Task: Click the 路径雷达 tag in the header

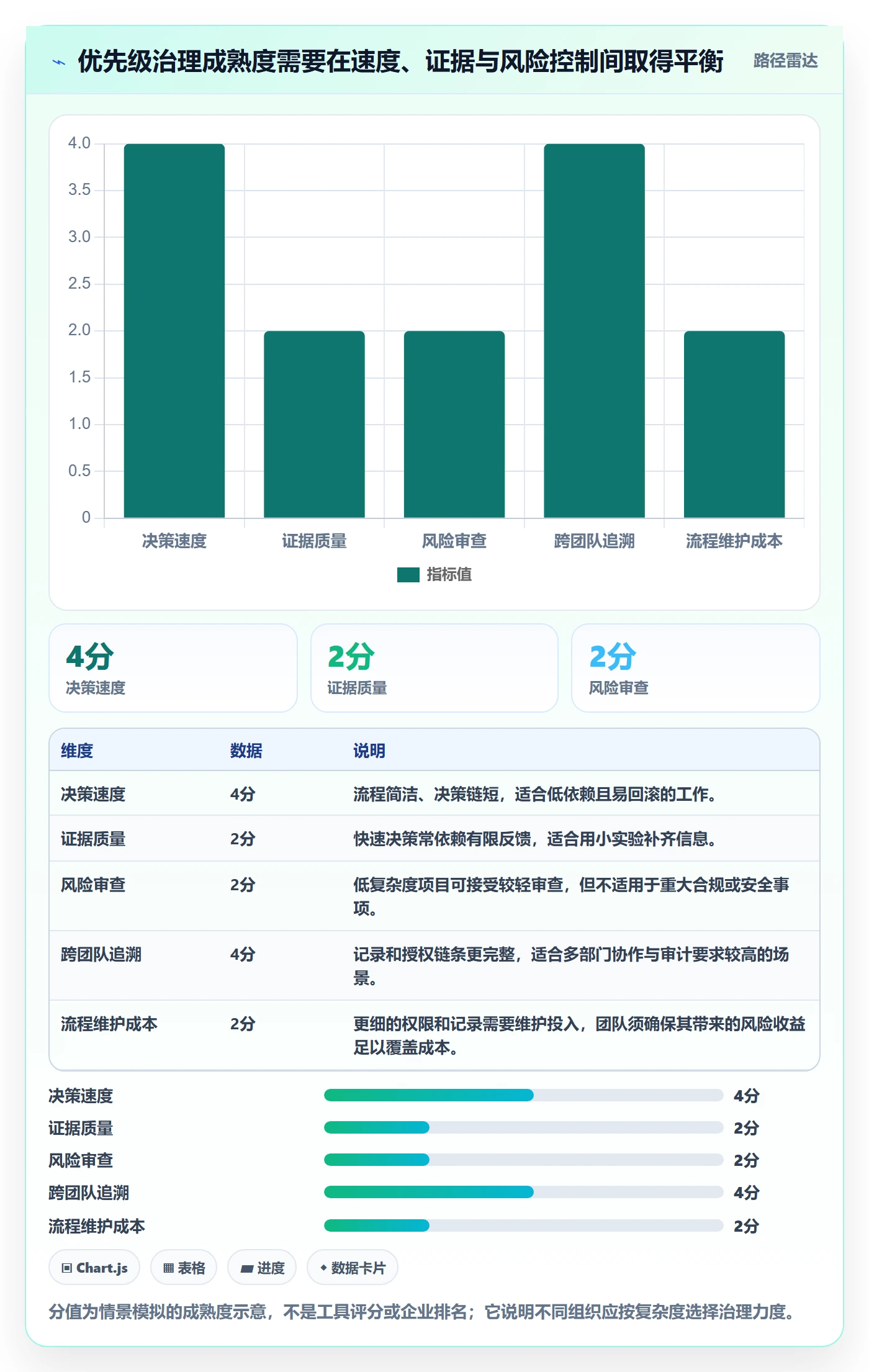Action: tap(785, 61)
